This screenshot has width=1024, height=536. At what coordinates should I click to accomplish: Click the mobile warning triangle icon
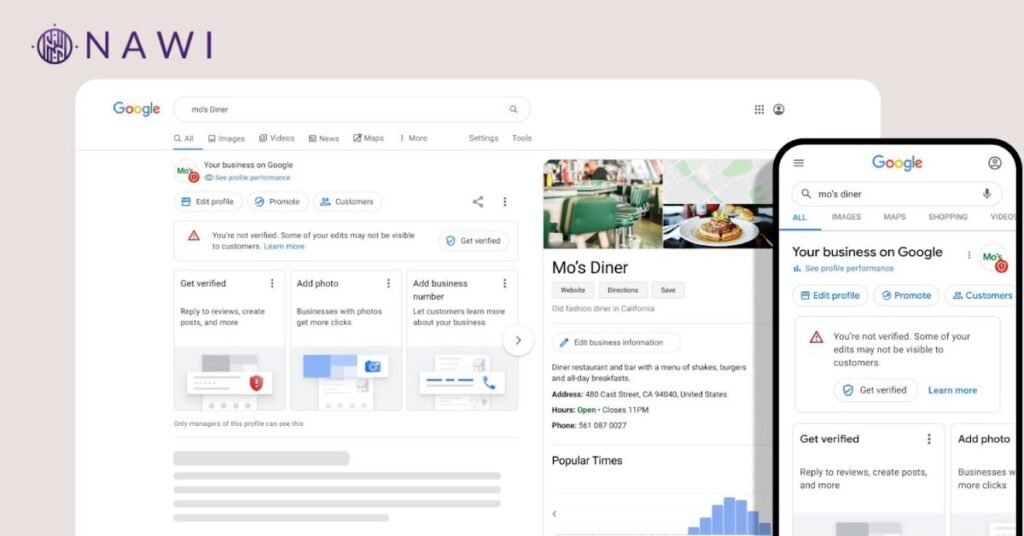(x=816, y=338)
